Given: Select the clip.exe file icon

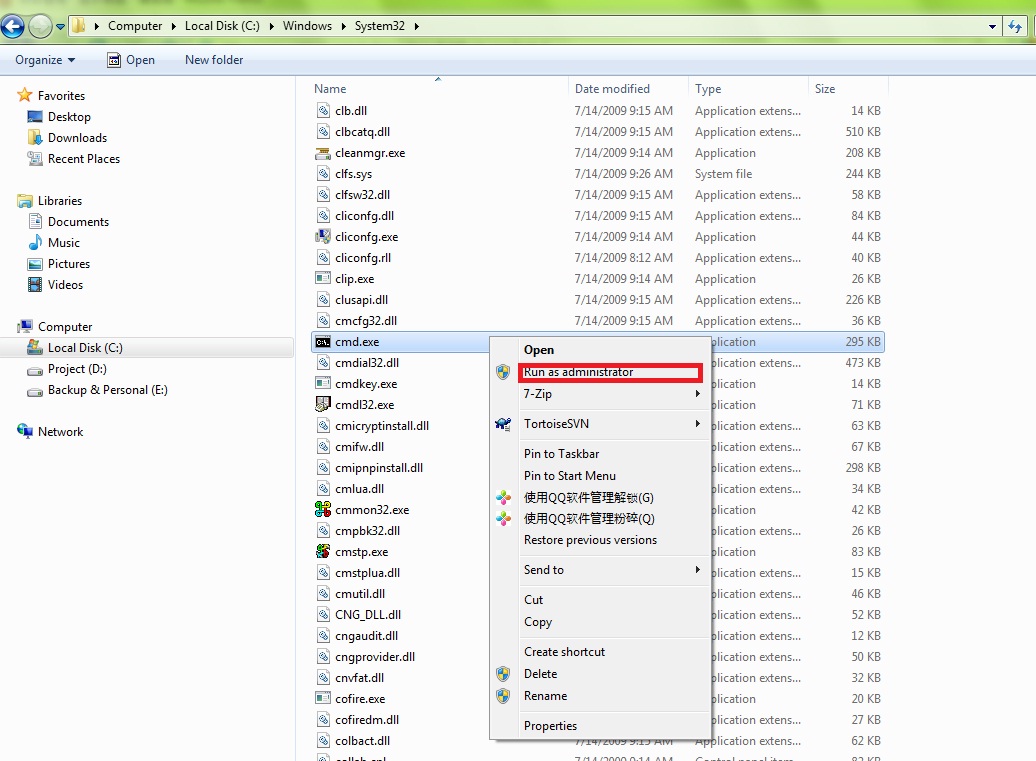Looking at the screenshot, I should pyautogui.click(x=322, y=279).
